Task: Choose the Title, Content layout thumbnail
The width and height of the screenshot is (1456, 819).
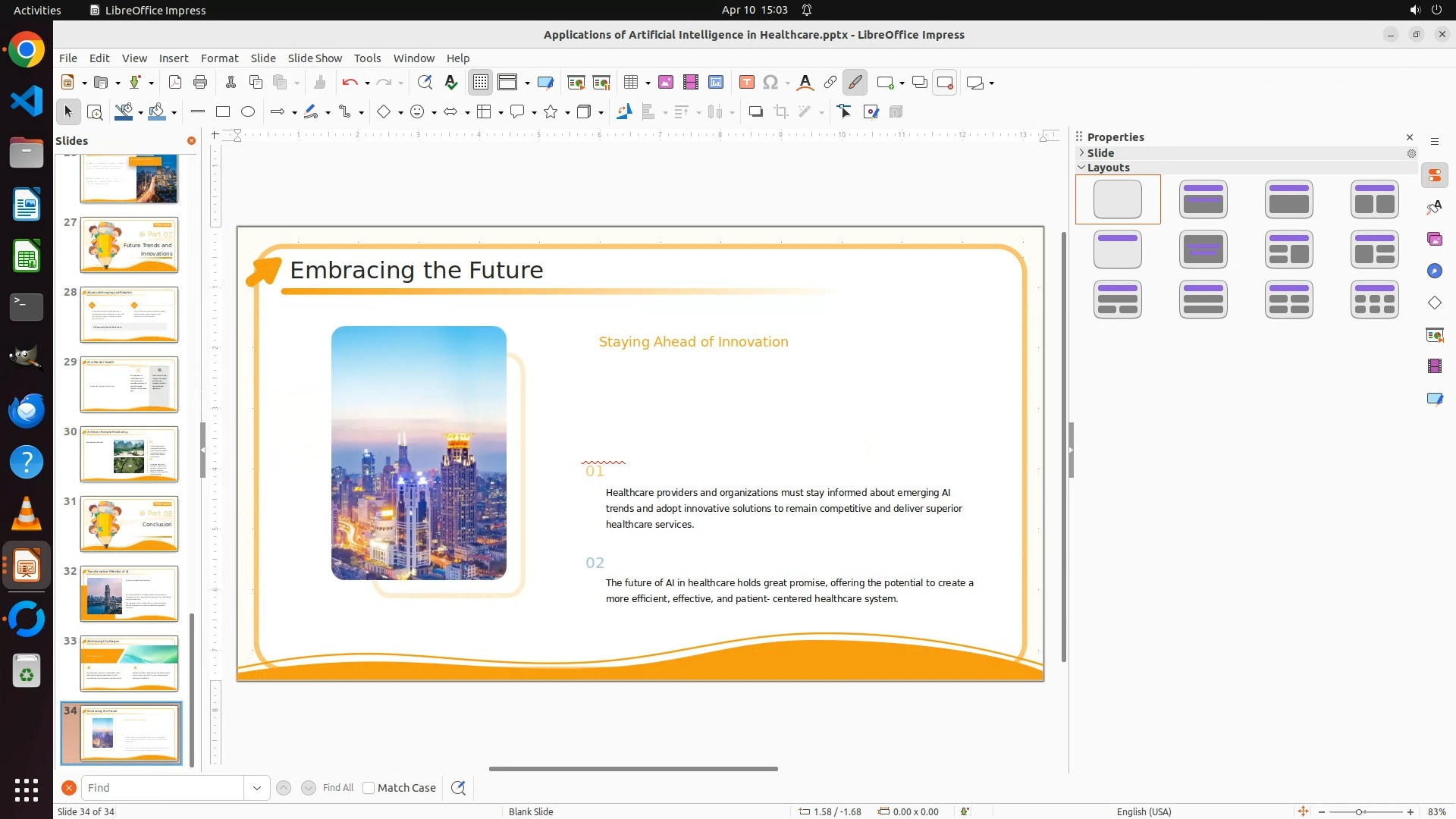Action: coord(1289,199)
